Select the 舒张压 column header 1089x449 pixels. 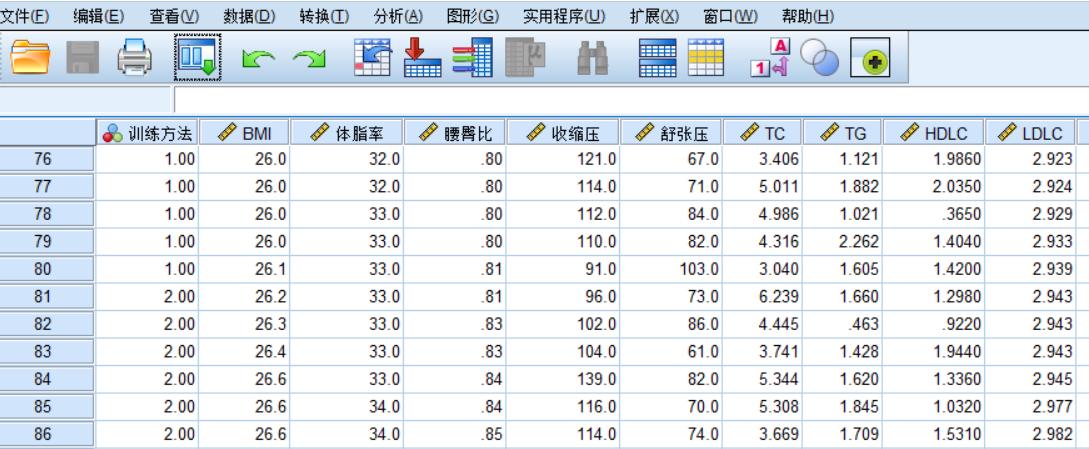coord(671,133)
